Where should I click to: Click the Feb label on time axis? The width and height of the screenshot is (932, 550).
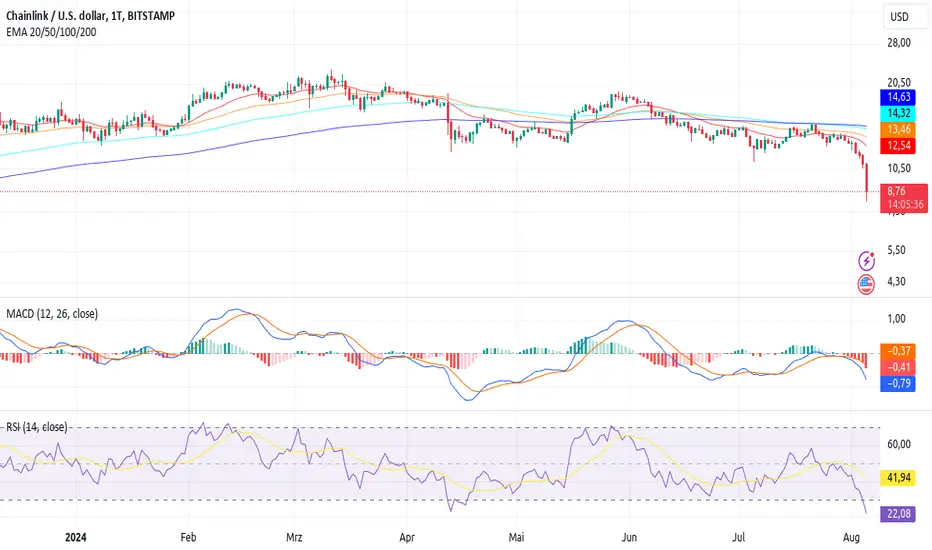point(188,538)
